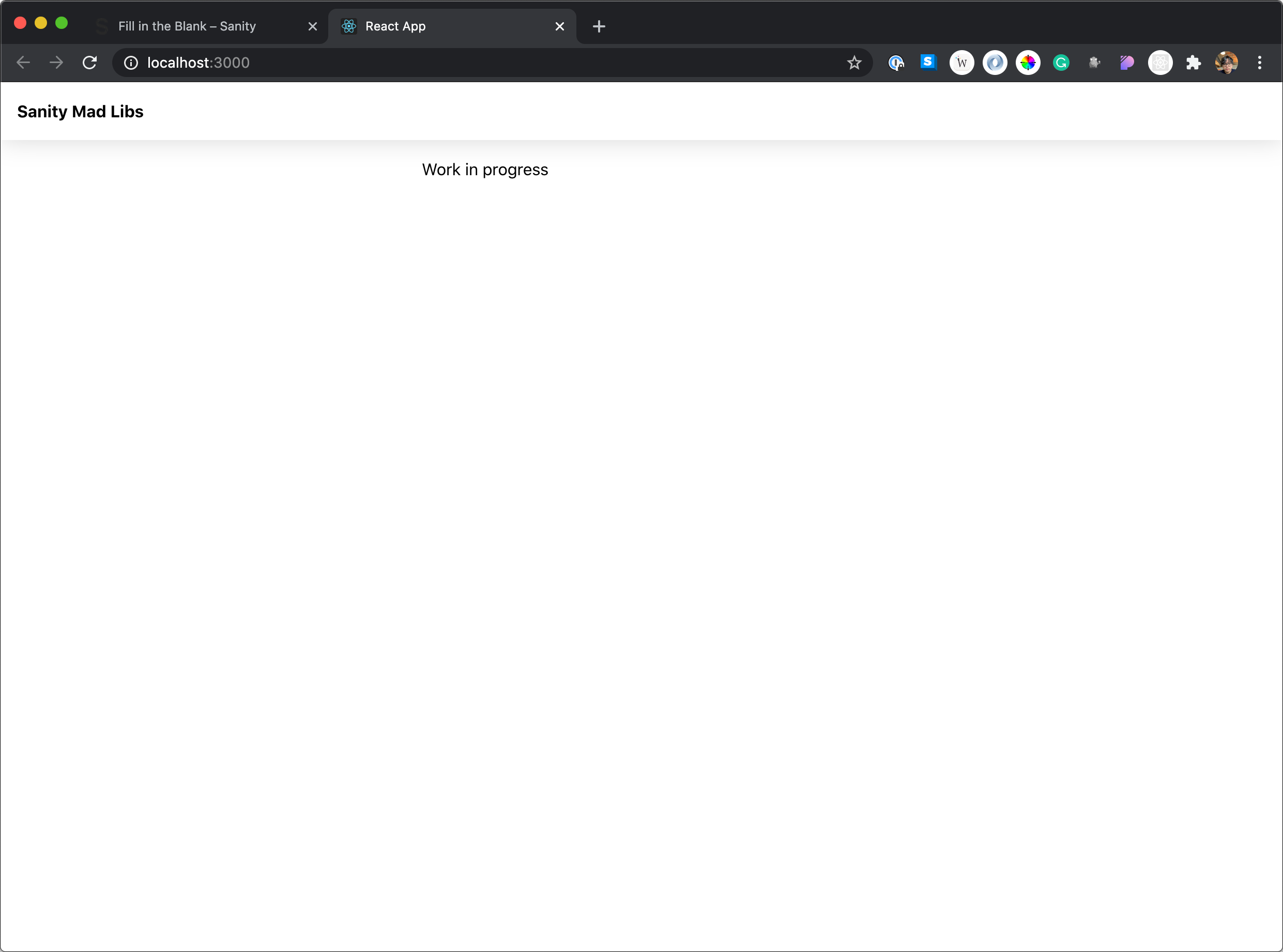
Task: Click the Sanity Mad Libs heading
Action: (x=80, y=112)
